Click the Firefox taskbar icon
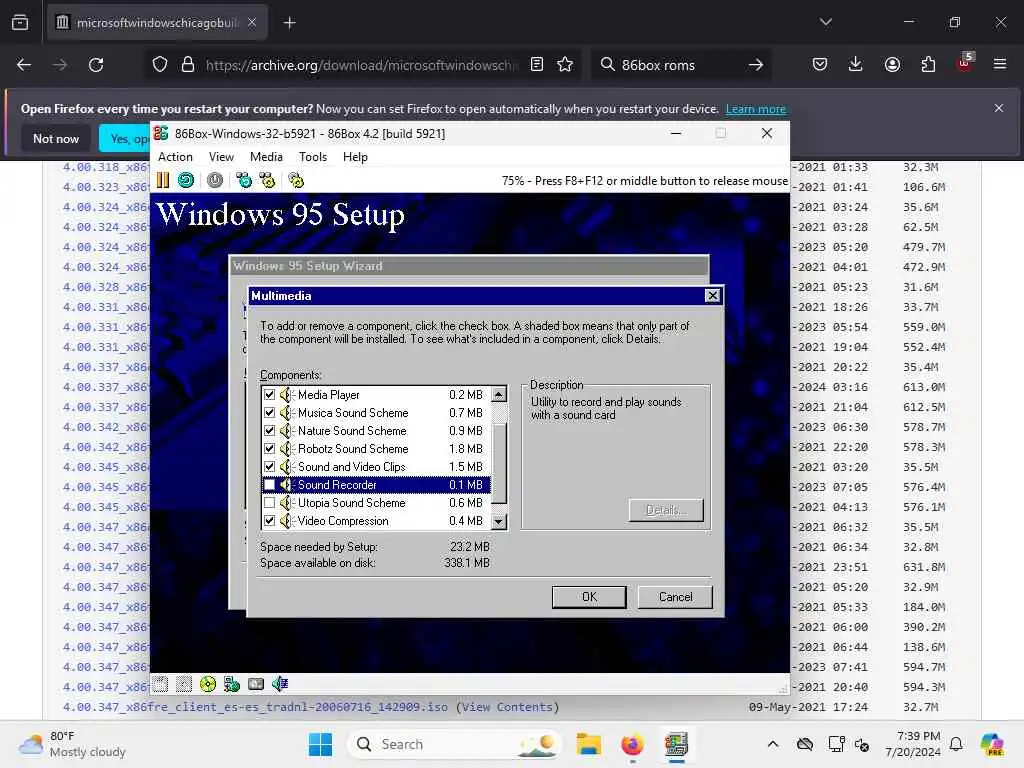Screen dimensions: 1024x768 pos(632,744)
